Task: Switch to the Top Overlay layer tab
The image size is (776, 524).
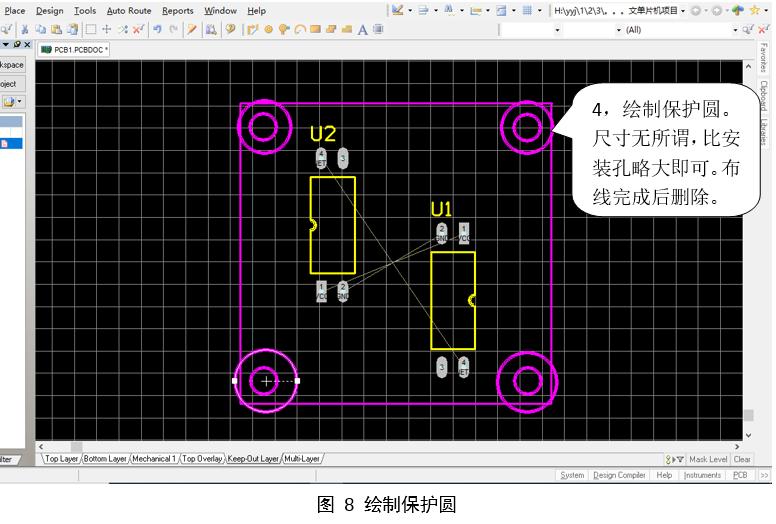Action: (202, 459)
